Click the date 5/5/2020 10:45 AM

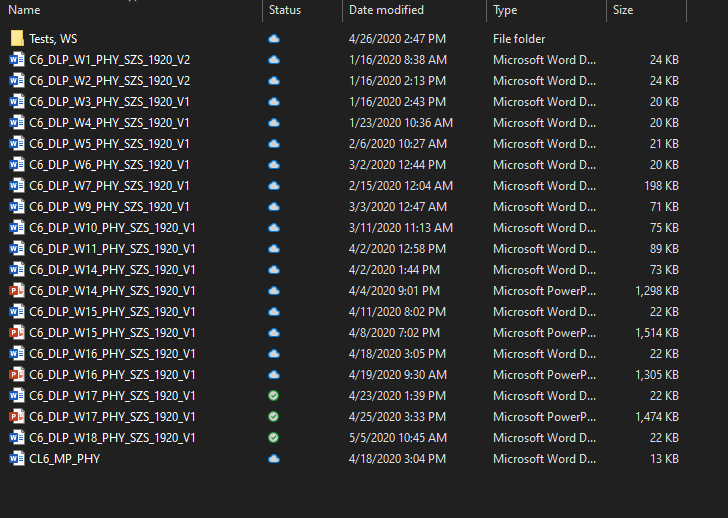pyautogui.click(x=397, y=437)
